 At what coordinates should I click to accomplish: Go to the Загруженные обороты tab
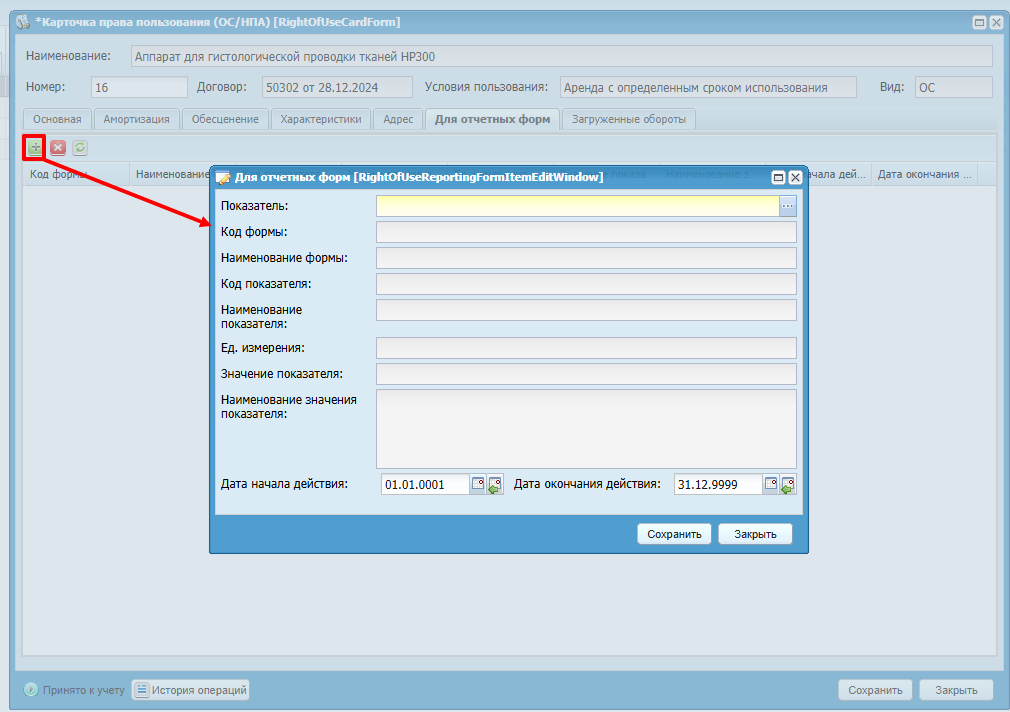coord(628,119)
